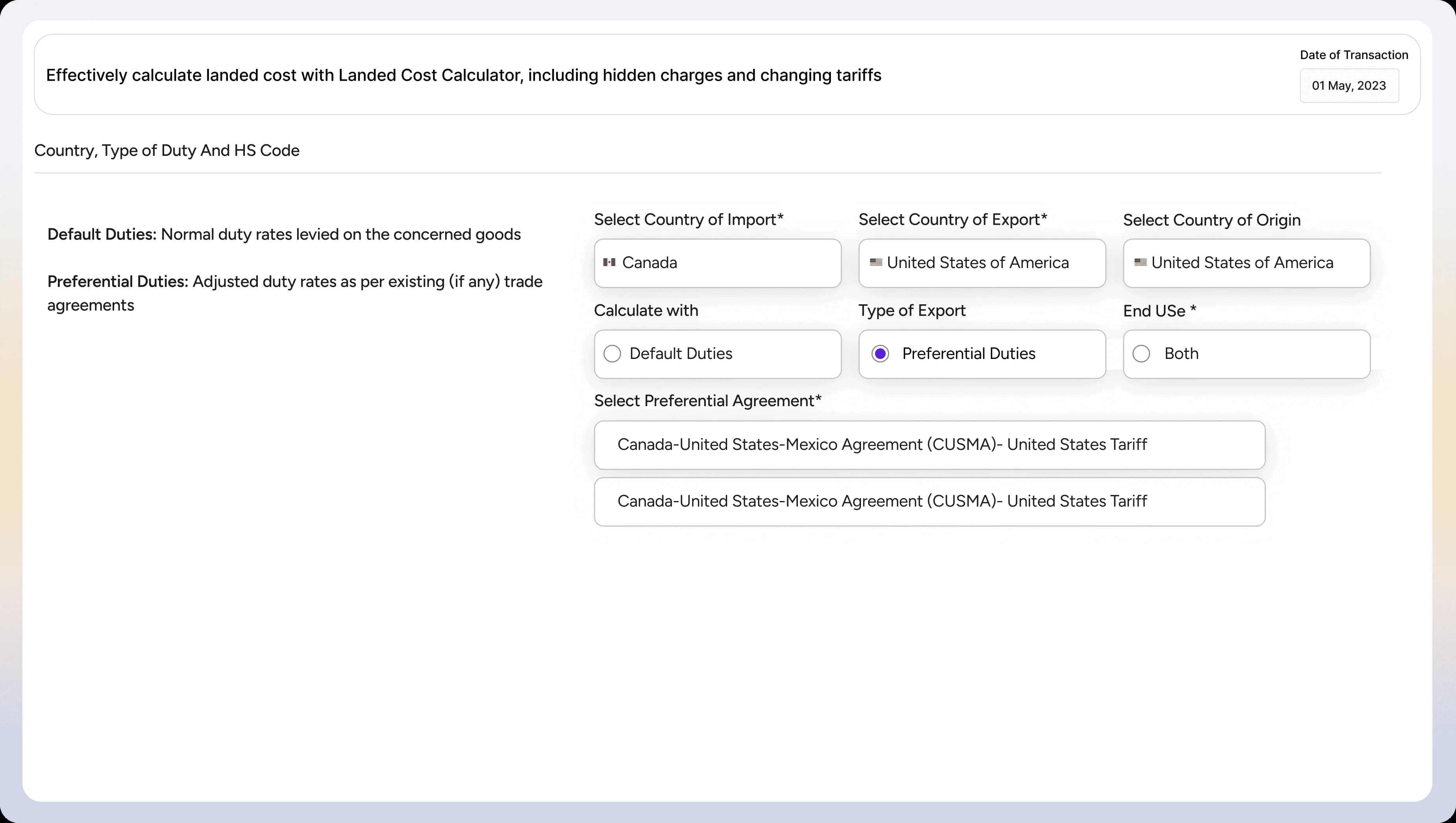Click the US flag icon in export field
Image resolution: width=1456 pixels, height=823 pixels.
(877, 262)
